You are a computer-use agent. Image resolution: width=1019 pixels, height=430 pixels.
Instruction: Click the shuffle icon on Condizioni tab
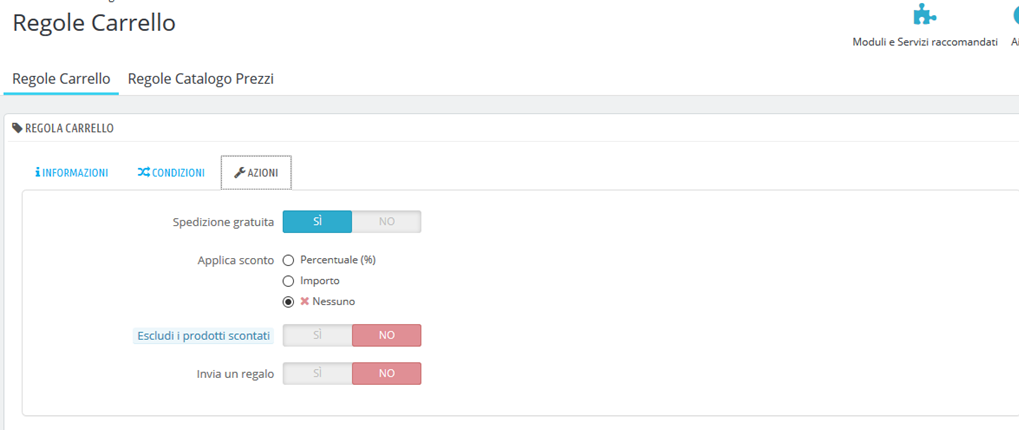click(x=144, y=173)
